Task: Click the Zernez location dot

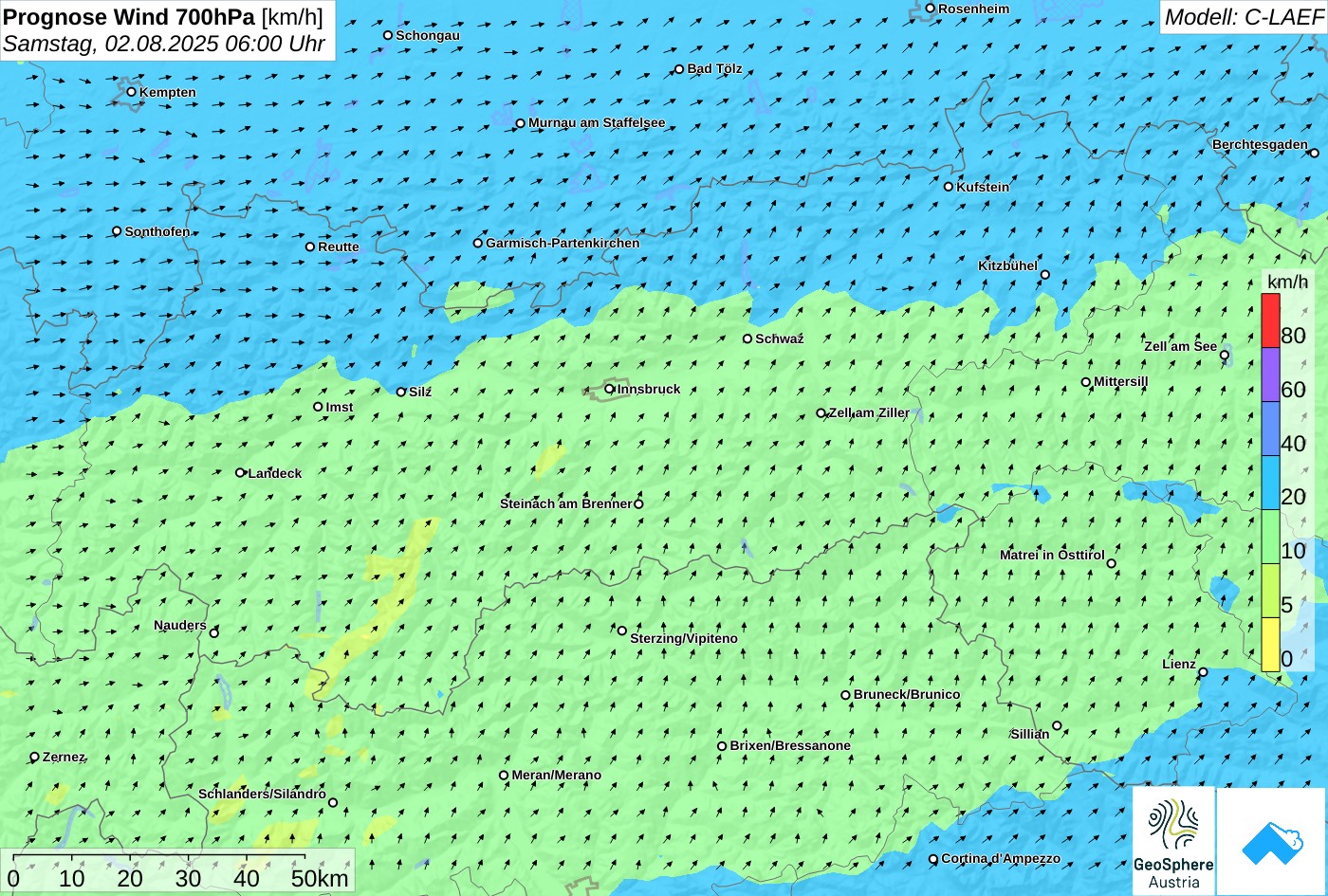Action: 35,757
